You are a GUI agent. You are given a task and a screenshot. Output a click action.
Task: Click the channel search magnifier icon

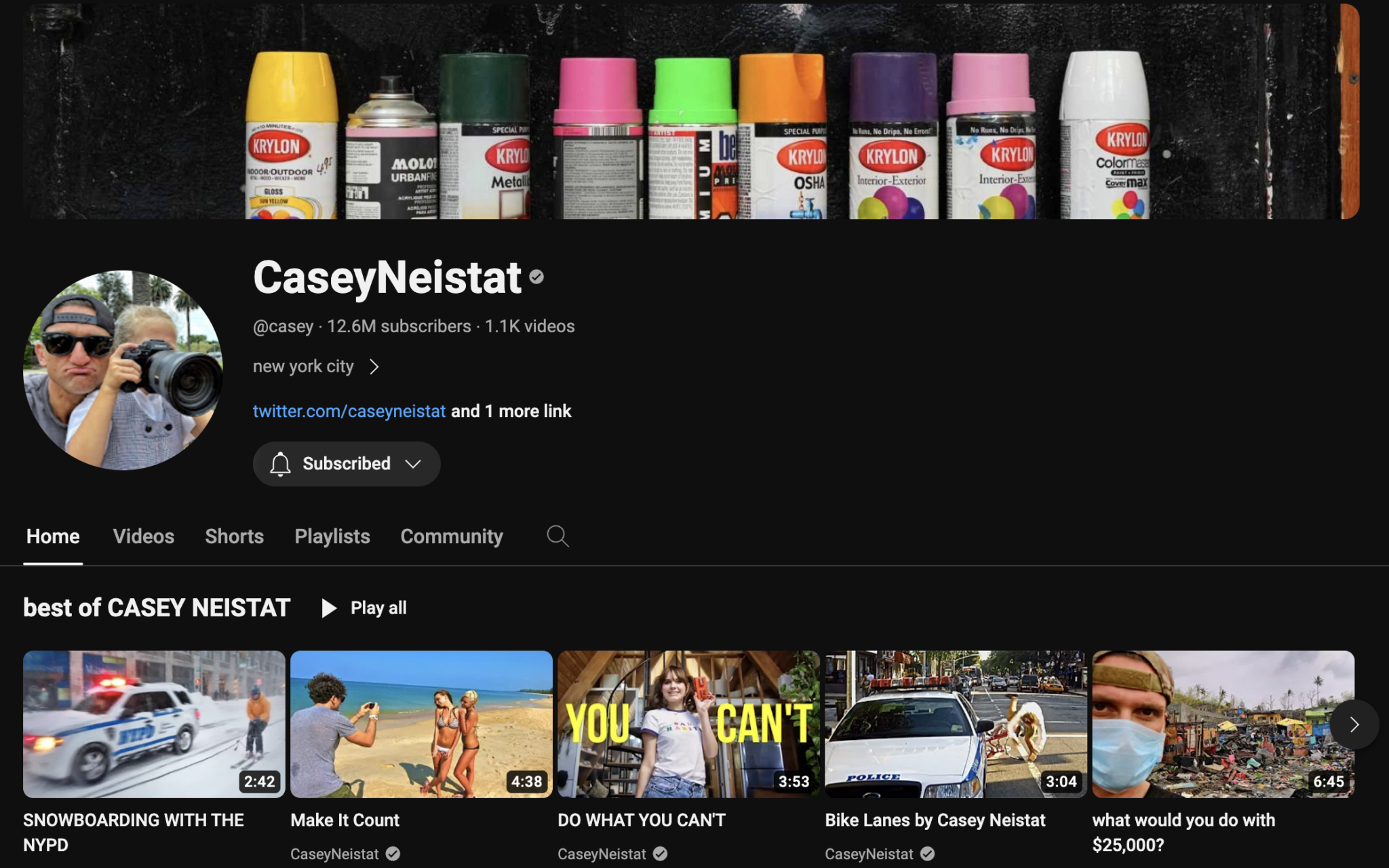557,536
